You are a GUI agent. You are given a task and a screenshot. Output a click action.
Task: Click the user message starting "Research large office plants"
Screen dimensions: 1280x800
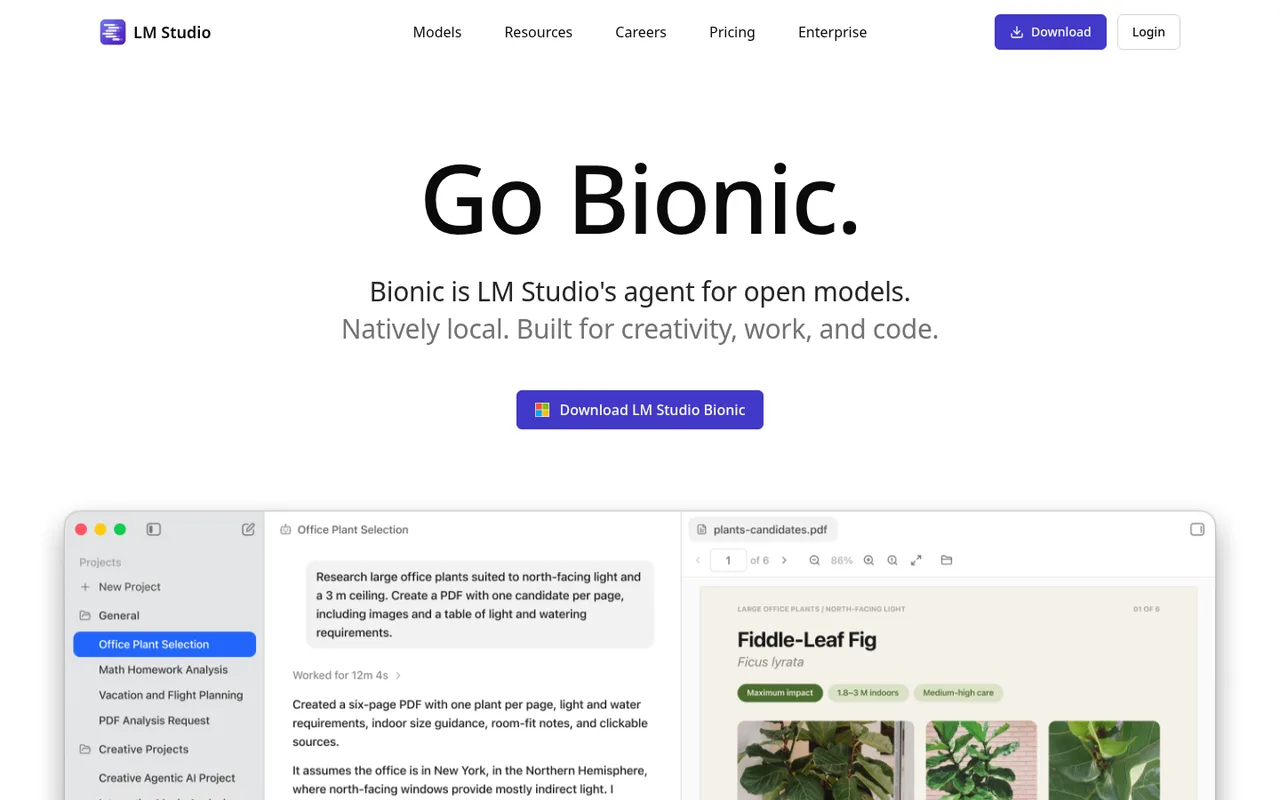tap(480, 604)
